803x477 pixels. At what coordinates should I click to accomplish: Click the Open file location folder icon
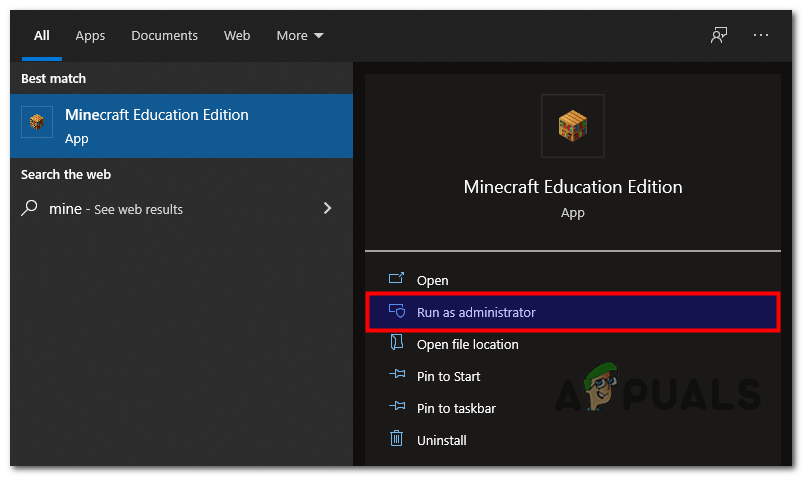[x=396, y=342]
